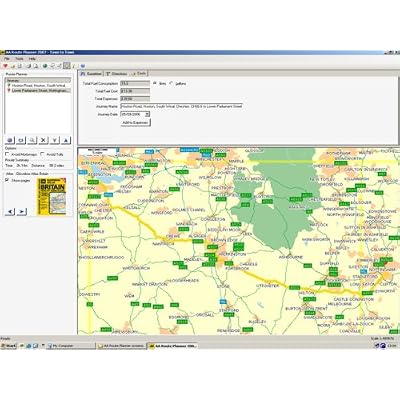Uncheck the Show pages checkbox
Image resolution: width=400 pixels, height=400 pixels.
7,180
